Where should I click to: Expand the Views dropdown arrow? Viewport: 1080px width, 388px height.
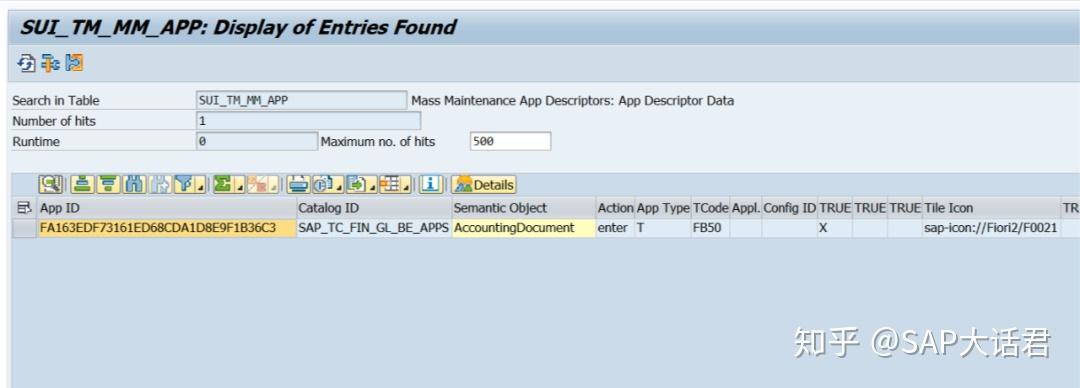[x=339, y=185]
